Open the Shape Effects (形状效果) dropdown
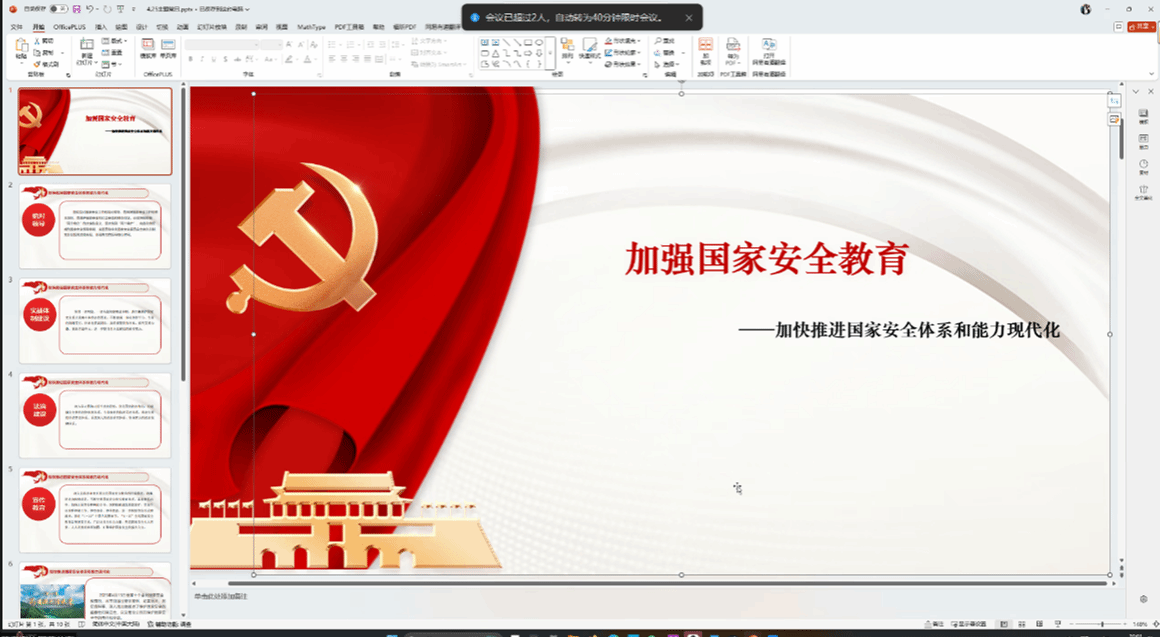 click(622, 64)
